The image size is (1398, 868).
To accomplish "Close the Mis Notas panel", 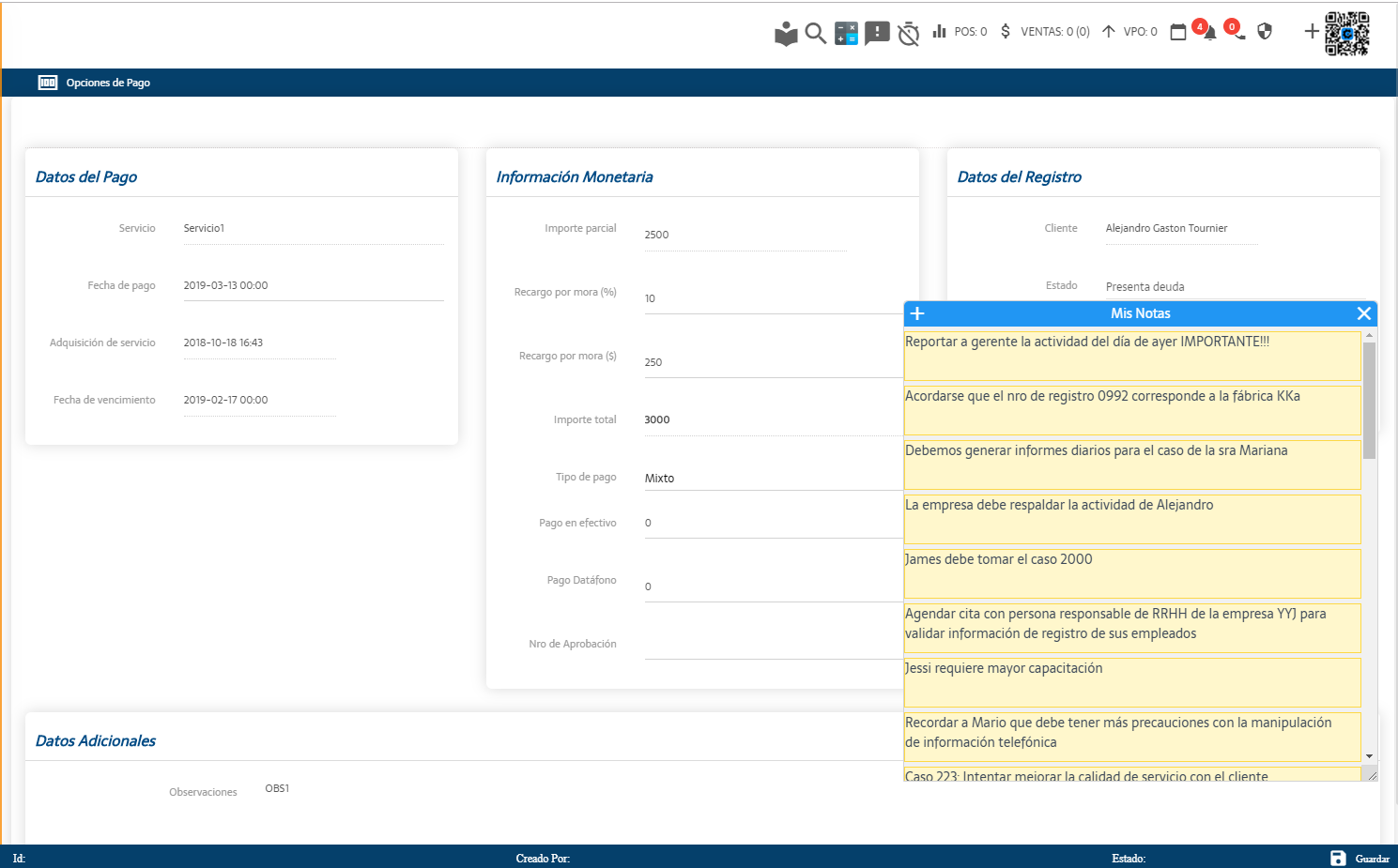I will point(1363,313).
